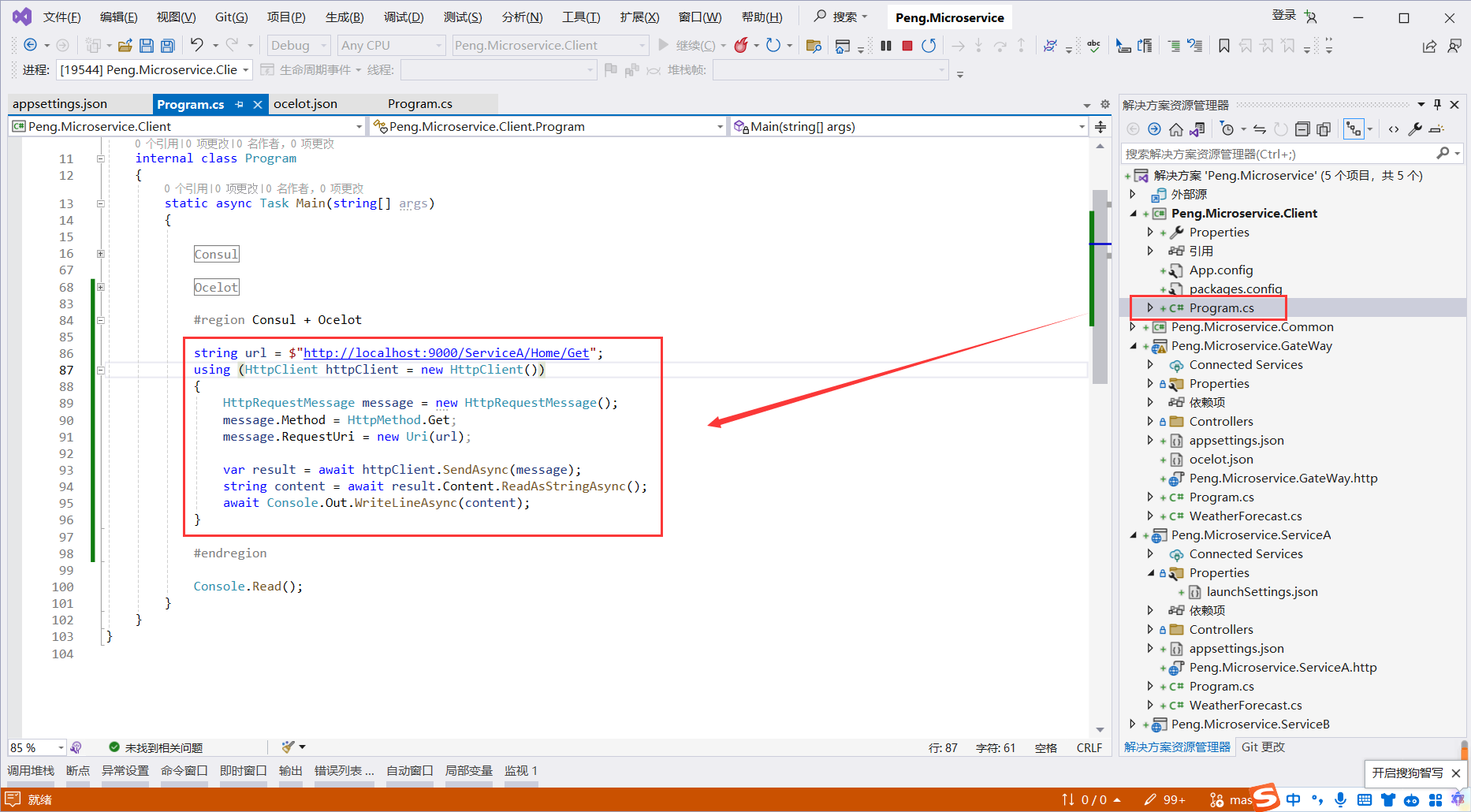Screen dimensions: 1471x812
Task: Open the process dropdown
Action: click(155, 70)
